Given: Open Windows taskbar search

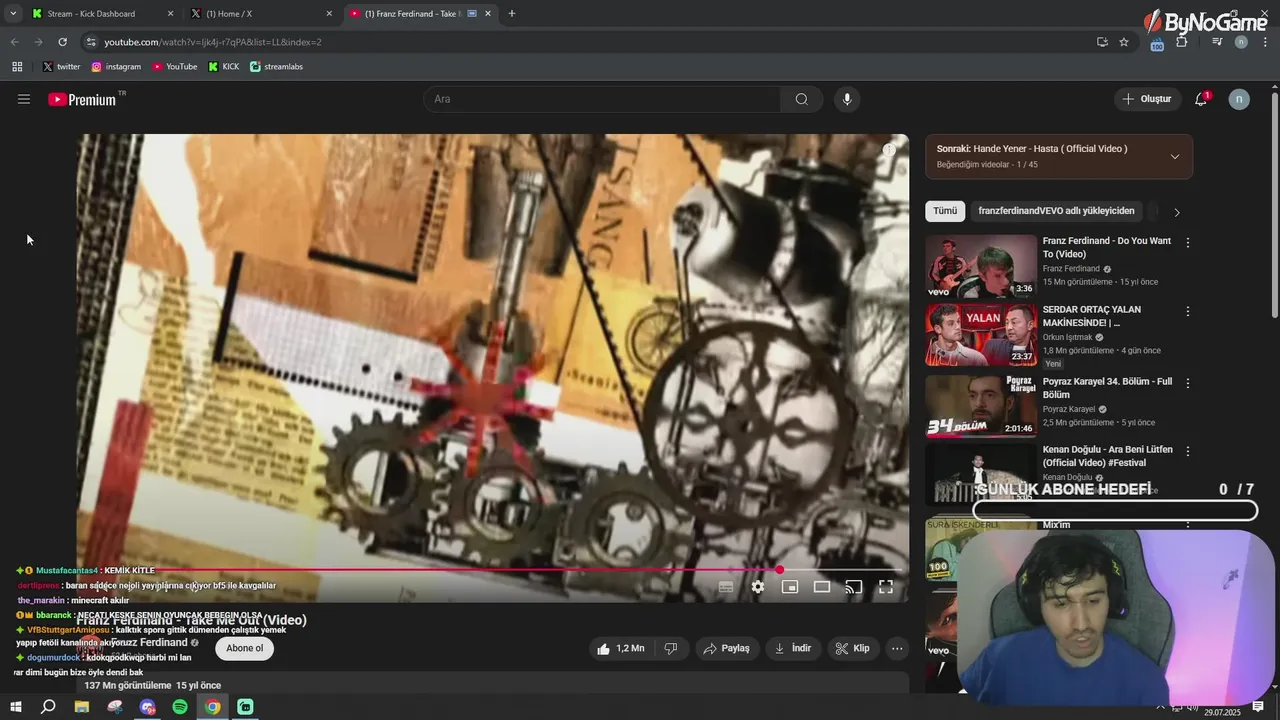Looking at the screenshot, I should (48, 707).
